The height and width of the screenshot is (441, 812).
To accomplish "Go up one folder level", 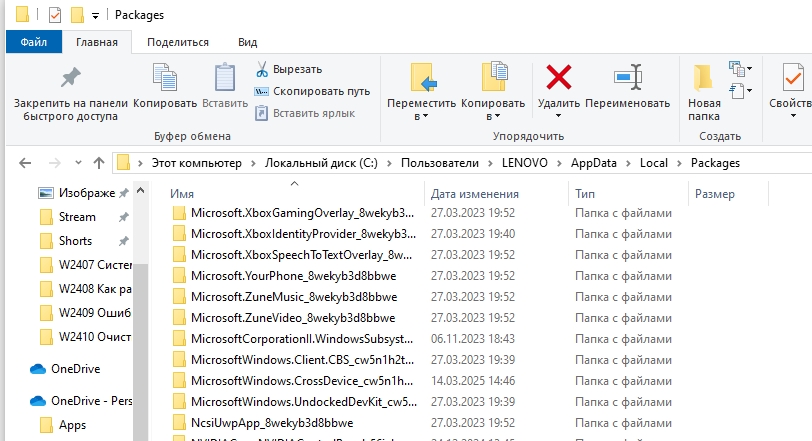I will 99,163.
